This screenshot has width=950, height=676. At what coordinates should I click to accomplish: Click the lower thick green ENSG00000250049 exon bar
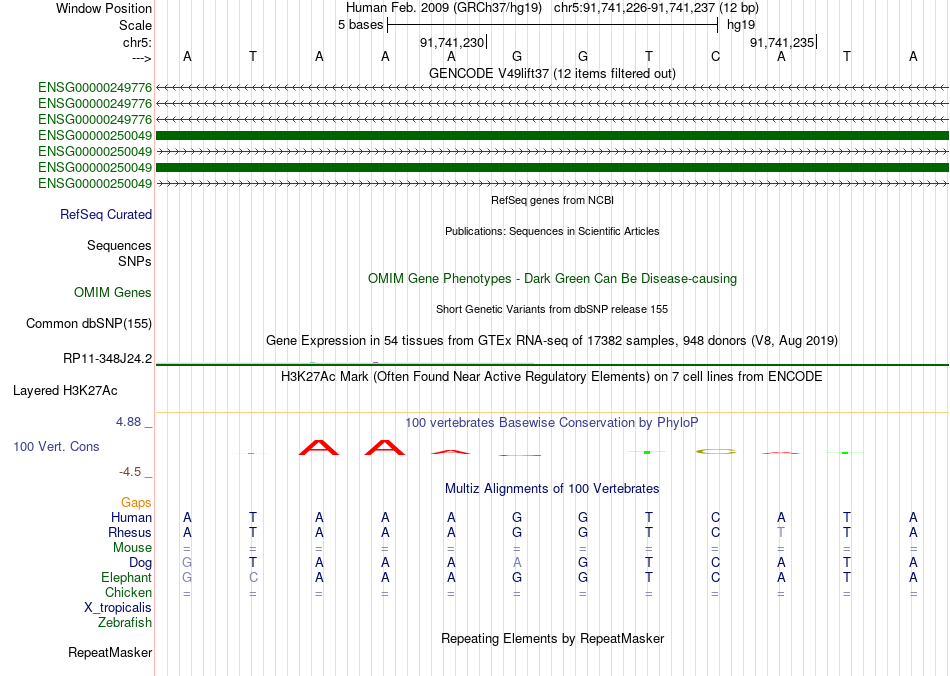coord(552,167)
